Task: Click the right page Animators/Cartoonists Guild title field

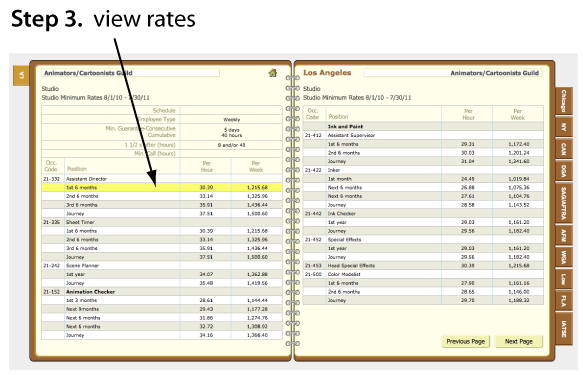Action: click(x=452, y=73)
